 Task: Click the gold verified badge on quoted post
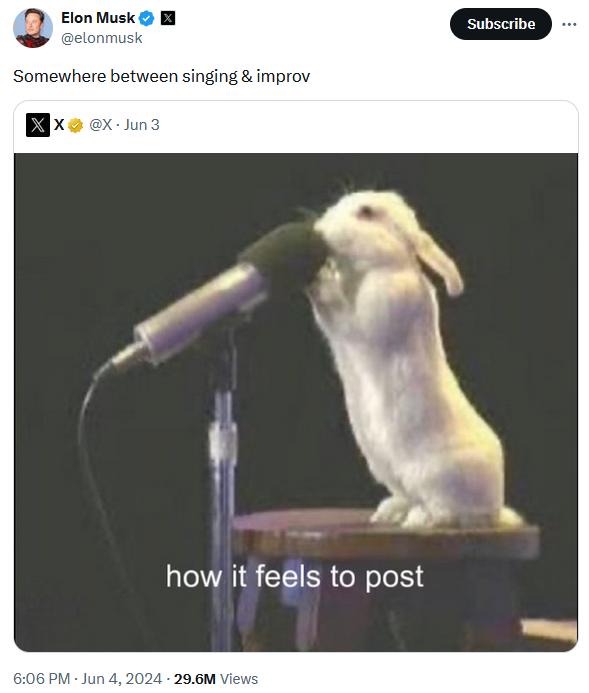coord(76,126)
